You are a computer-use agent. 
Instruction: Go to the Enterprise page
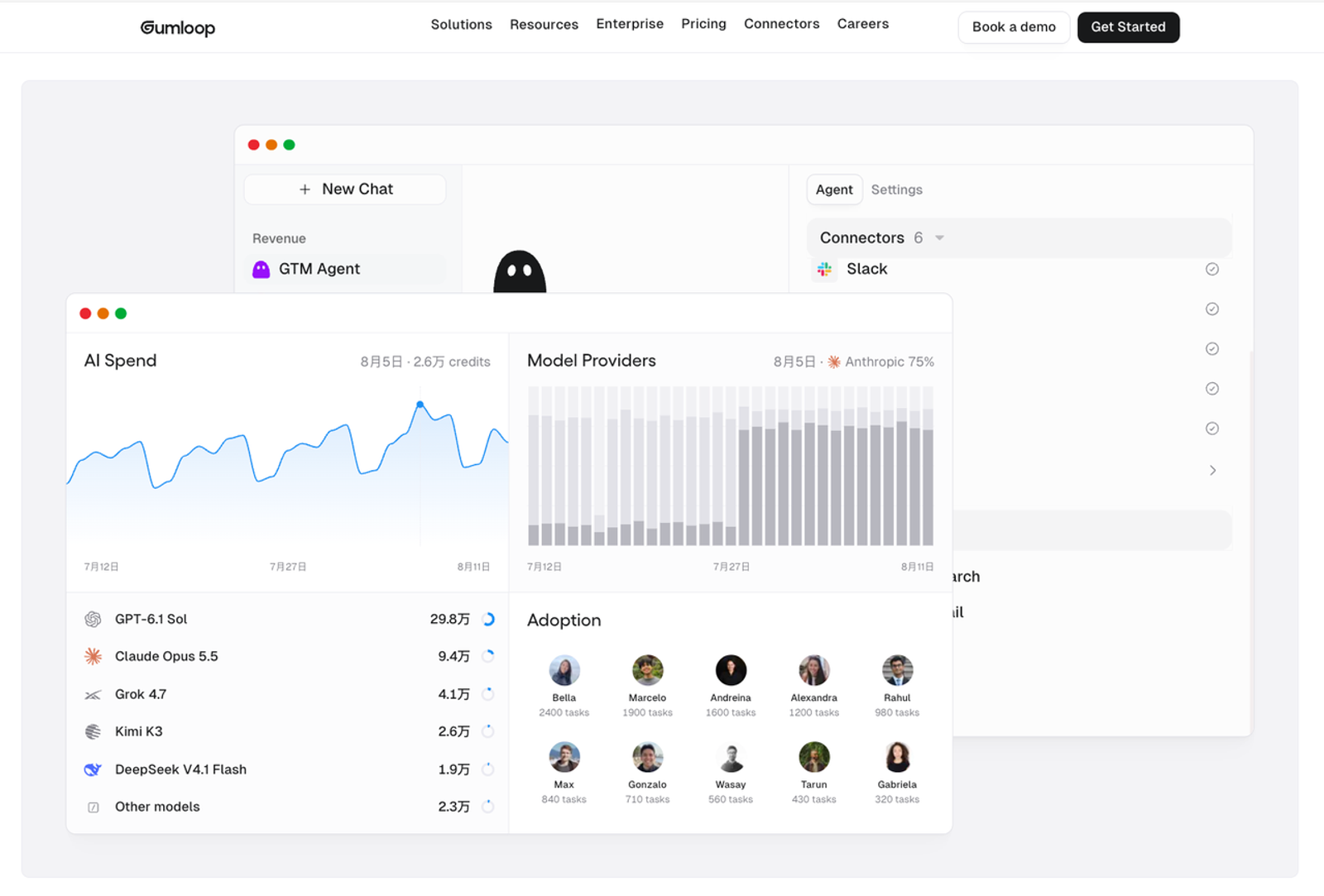click(x=630, y=24)
